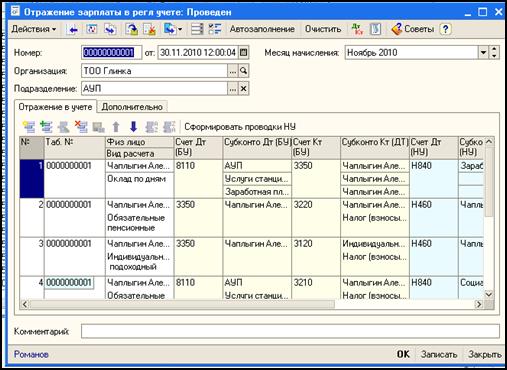The image size is (507, 370).
Task: Click the repost document icon
Action: point(132,29)
